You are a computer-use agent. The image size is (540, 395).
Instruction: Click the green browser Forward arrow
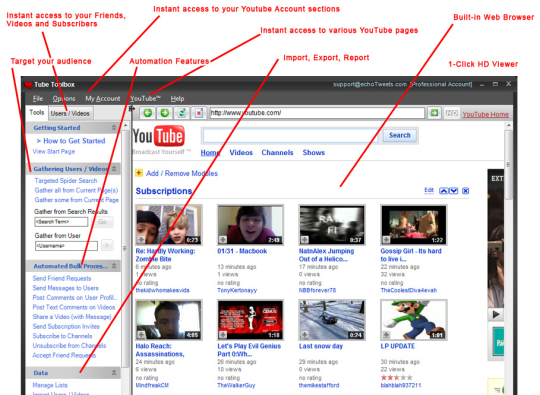click(165, 113)
